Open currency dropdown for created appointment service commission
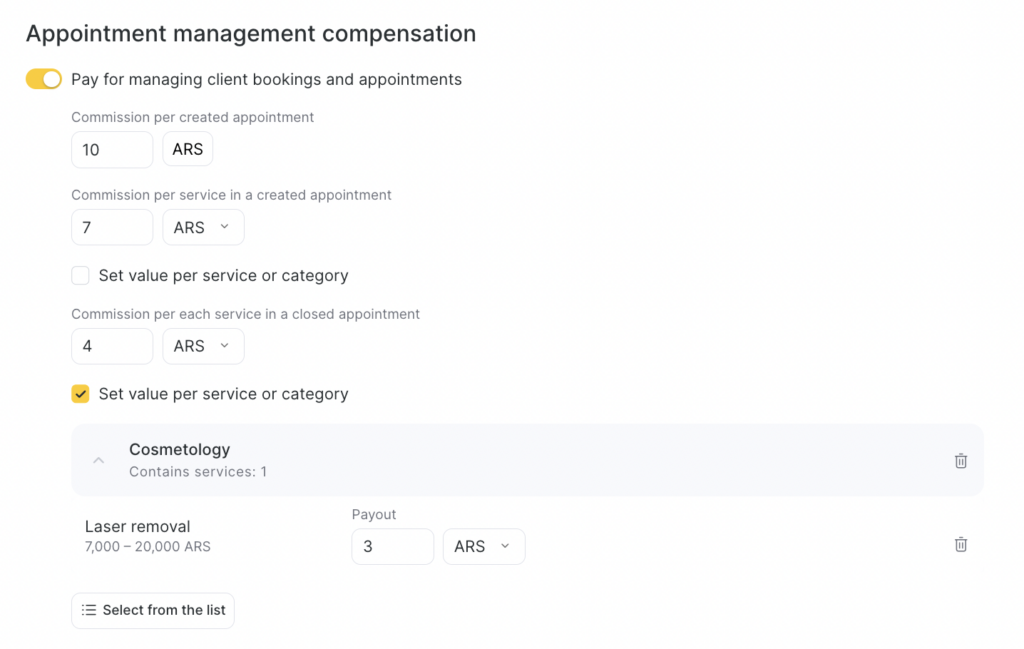 click(203, 228)
